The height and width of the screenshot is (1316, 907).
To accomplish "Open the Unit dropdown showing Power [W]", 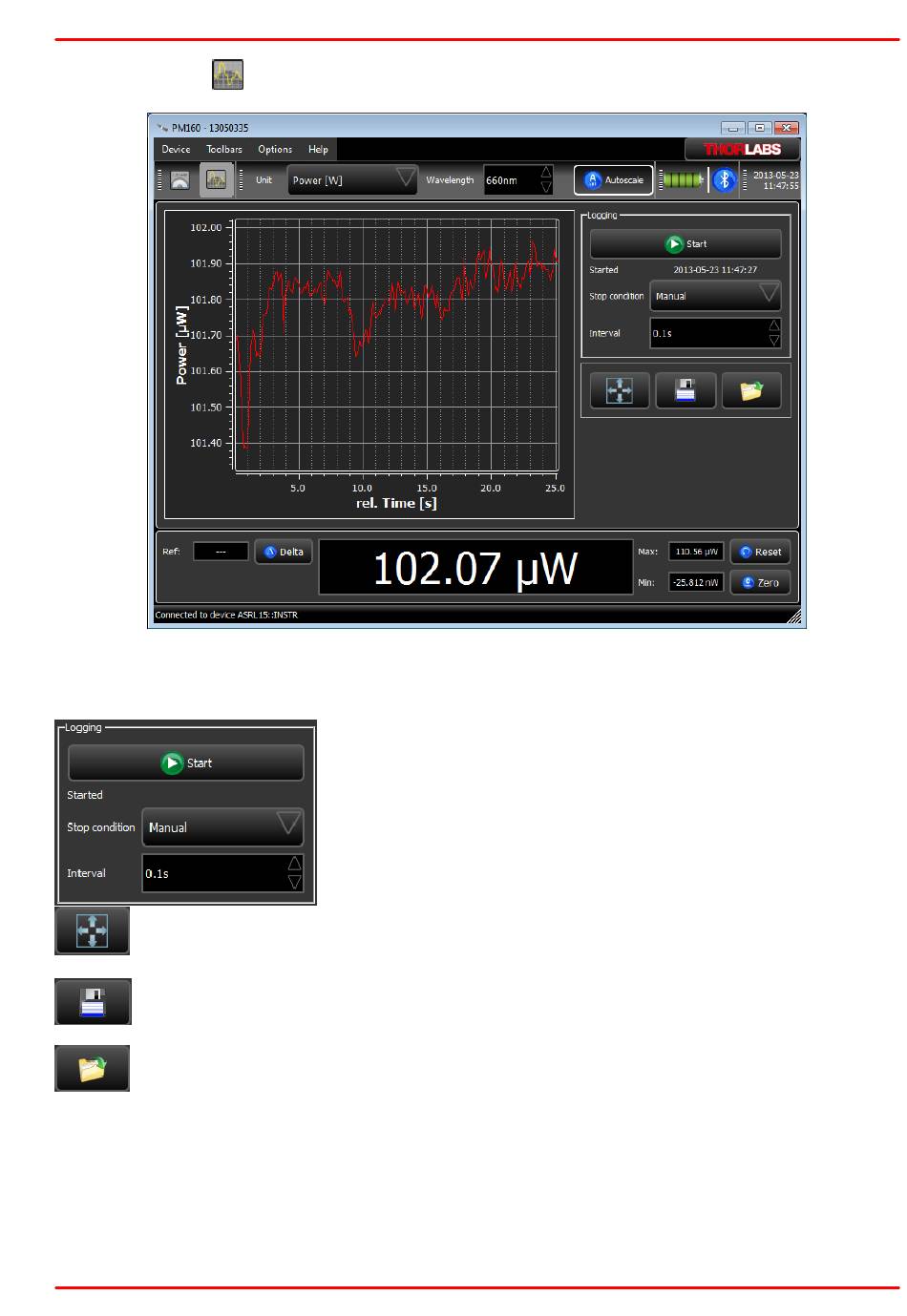I will pos(352,179).
